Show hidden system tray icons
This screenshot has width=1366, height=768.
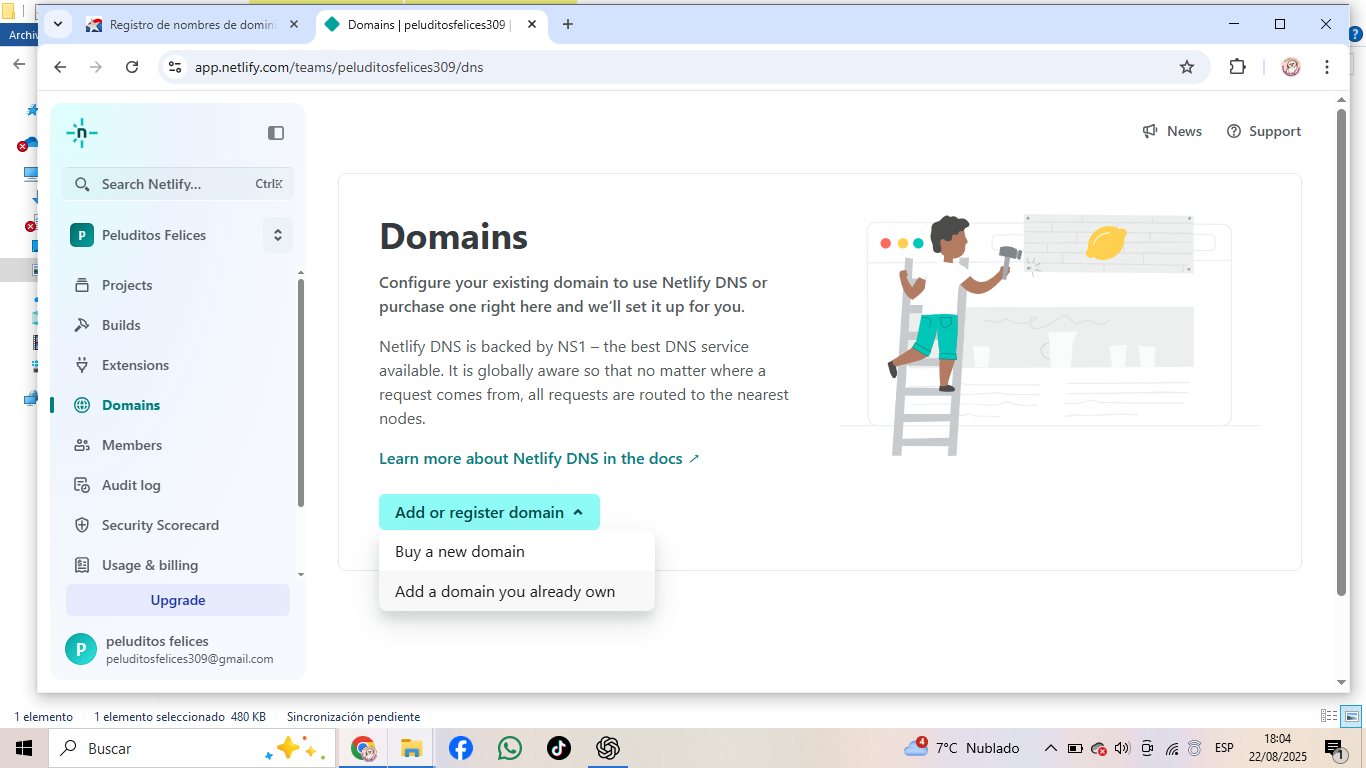coord(1051,748)
